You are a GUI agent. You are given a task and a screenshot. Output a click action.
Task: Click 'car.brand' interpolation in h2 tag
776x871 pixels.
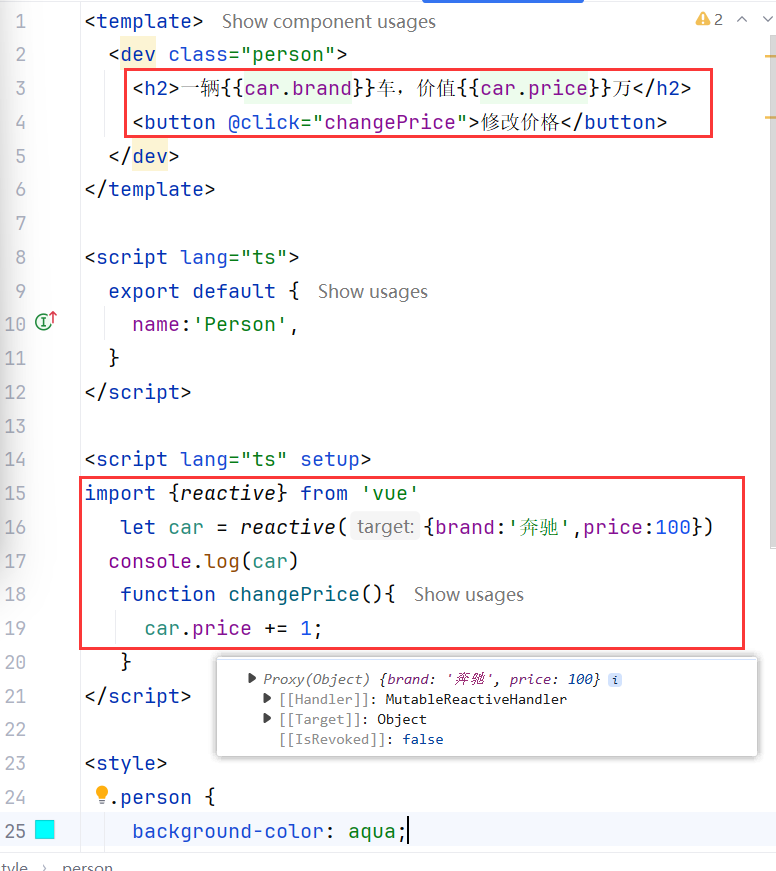click(x=298, y=88)
